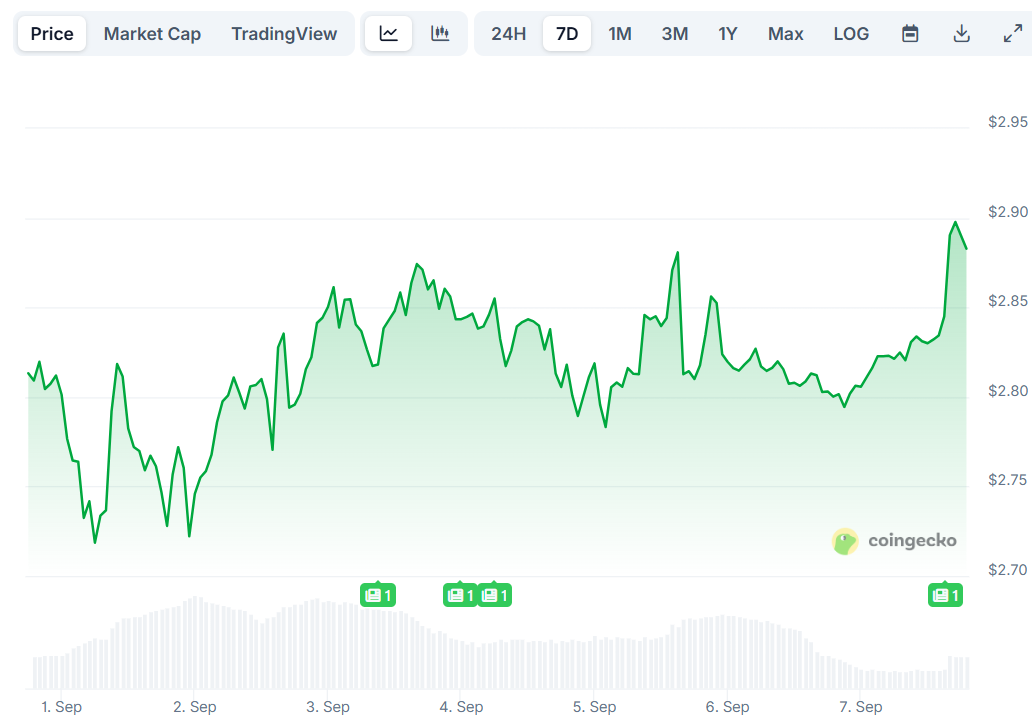The image size is (1032, 718).
Task: Click the 6. Sep date label
Action: [727, 707]
